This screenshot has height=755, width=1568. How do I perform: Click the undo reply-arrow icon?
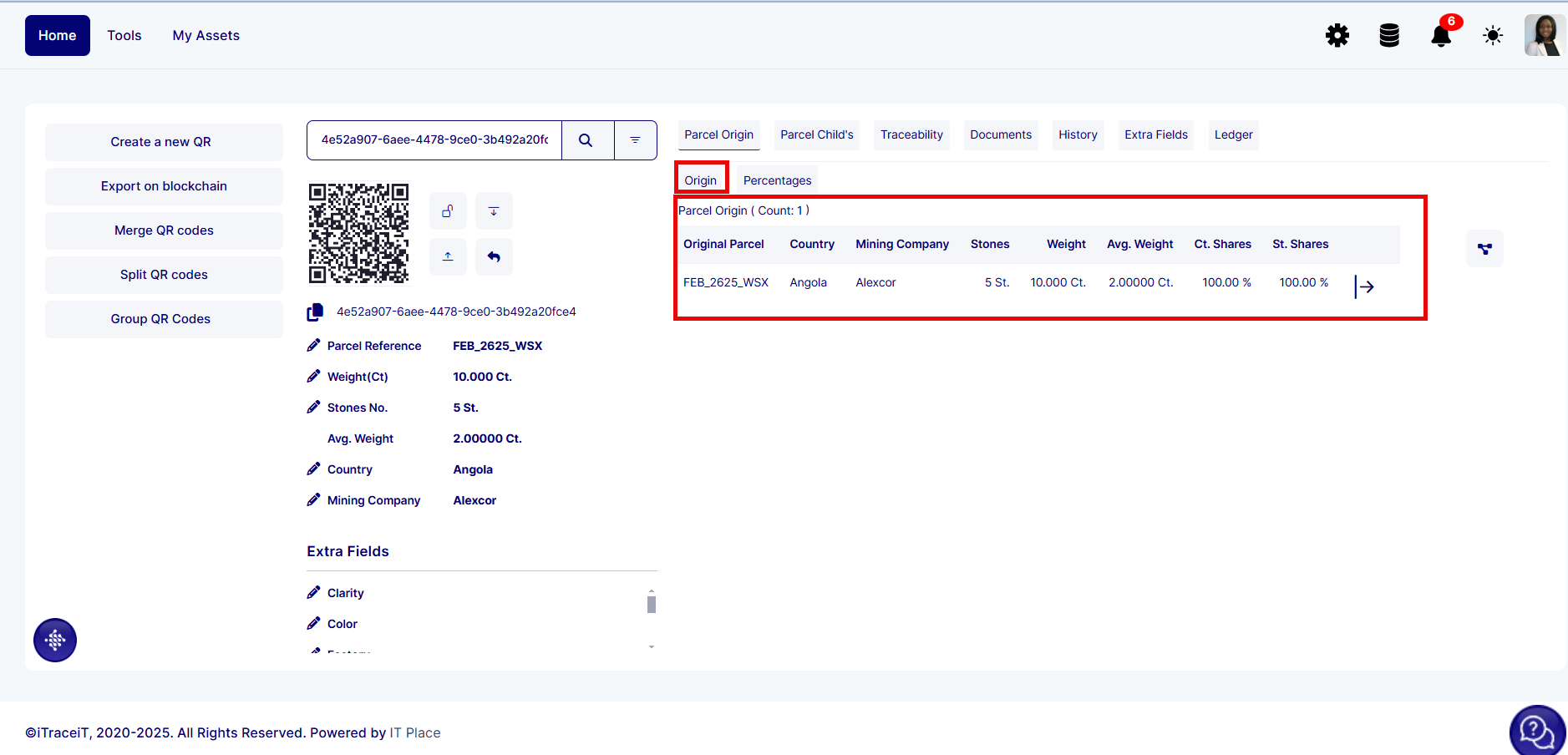[x=494, y=256]
